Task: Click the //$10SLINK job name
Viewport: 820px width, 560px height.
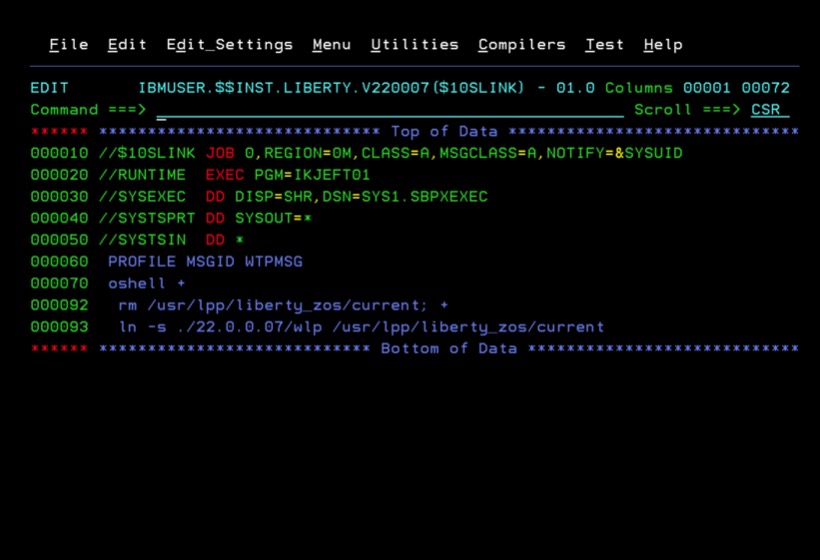Action: (x=147, y=153)
